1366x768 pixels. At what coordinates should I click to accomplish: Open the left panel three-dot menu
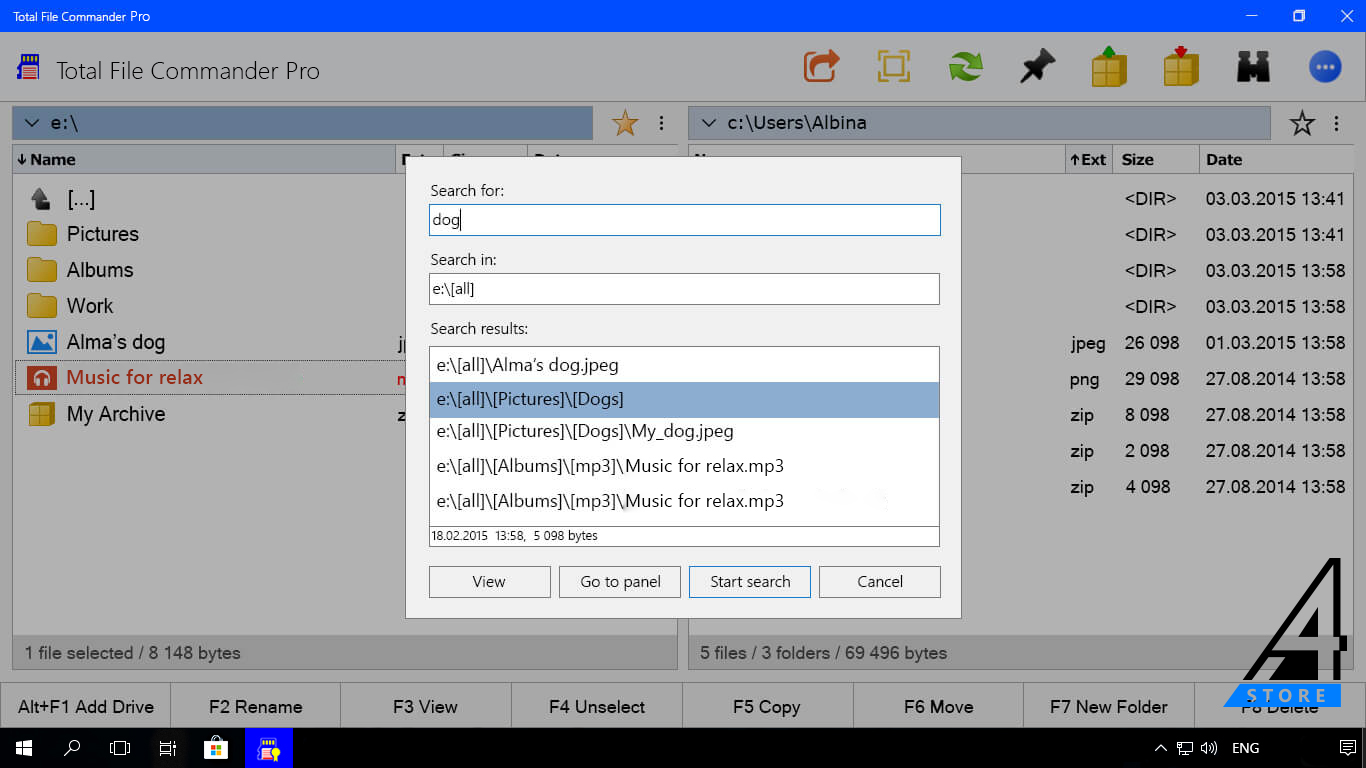coord(661,123)
